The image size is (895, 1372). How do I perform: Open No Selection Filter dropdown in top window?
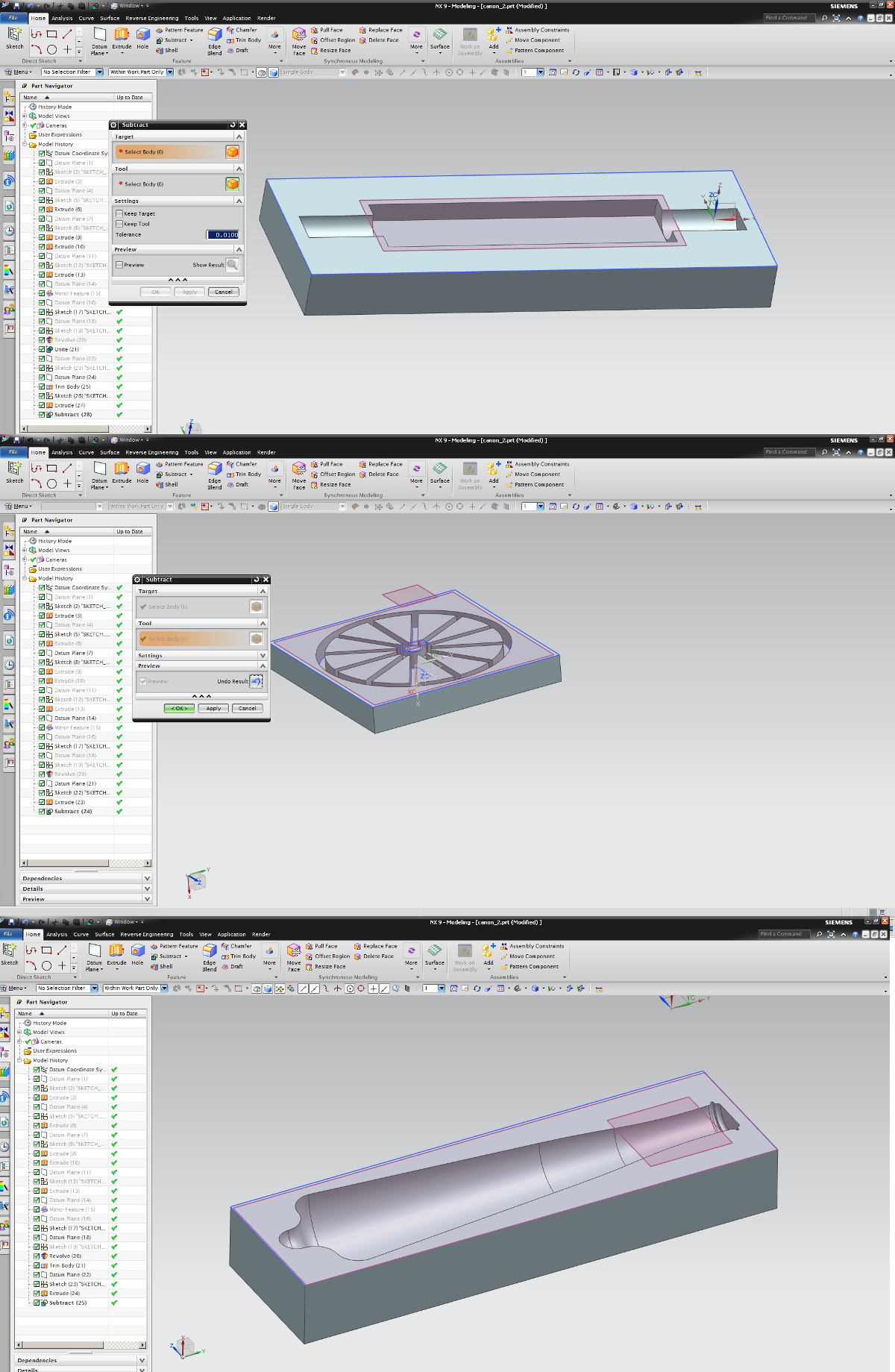tap(99, 72)
